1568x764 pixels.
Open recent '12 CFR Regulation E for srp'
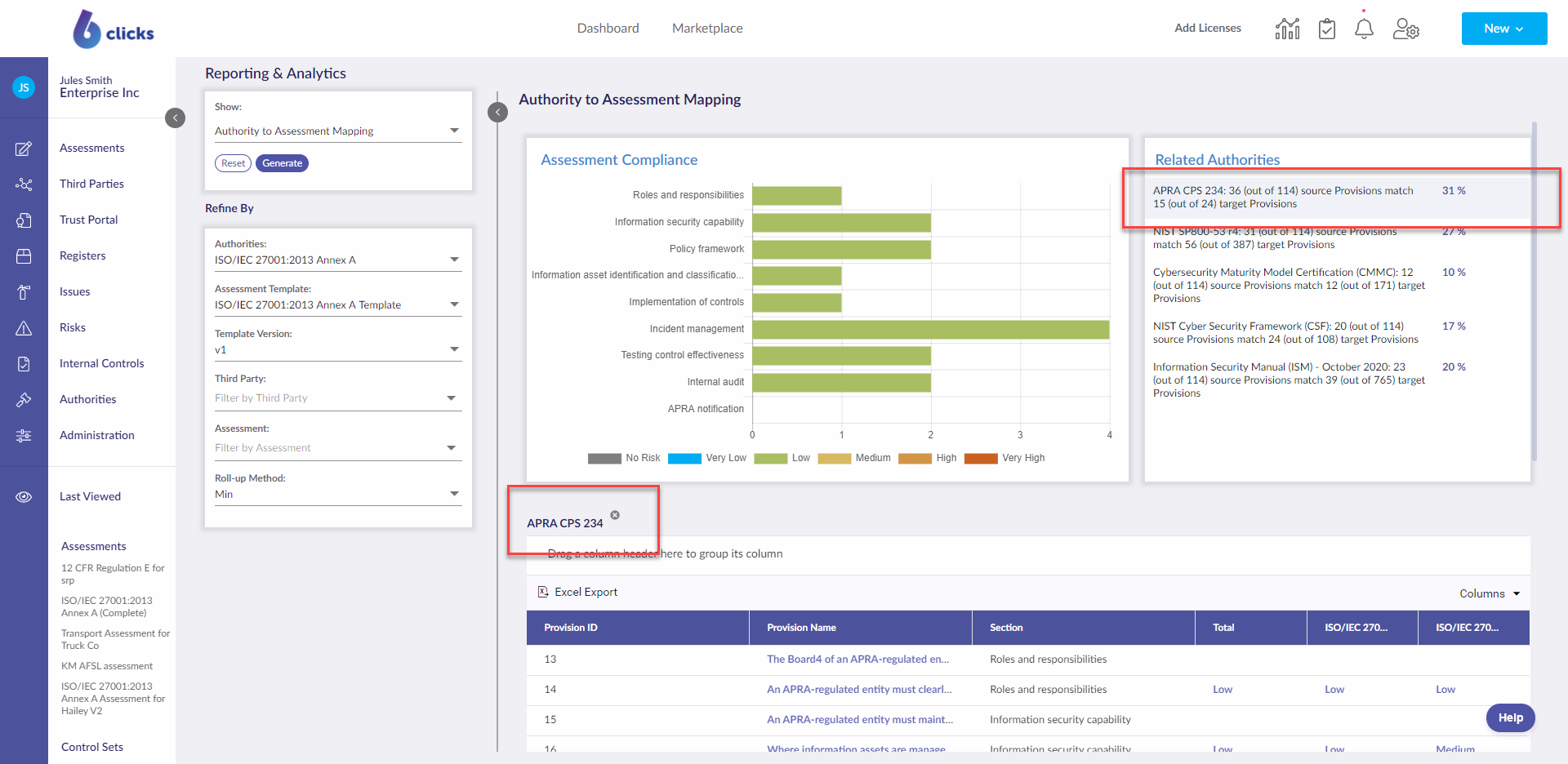coord(113,574)
